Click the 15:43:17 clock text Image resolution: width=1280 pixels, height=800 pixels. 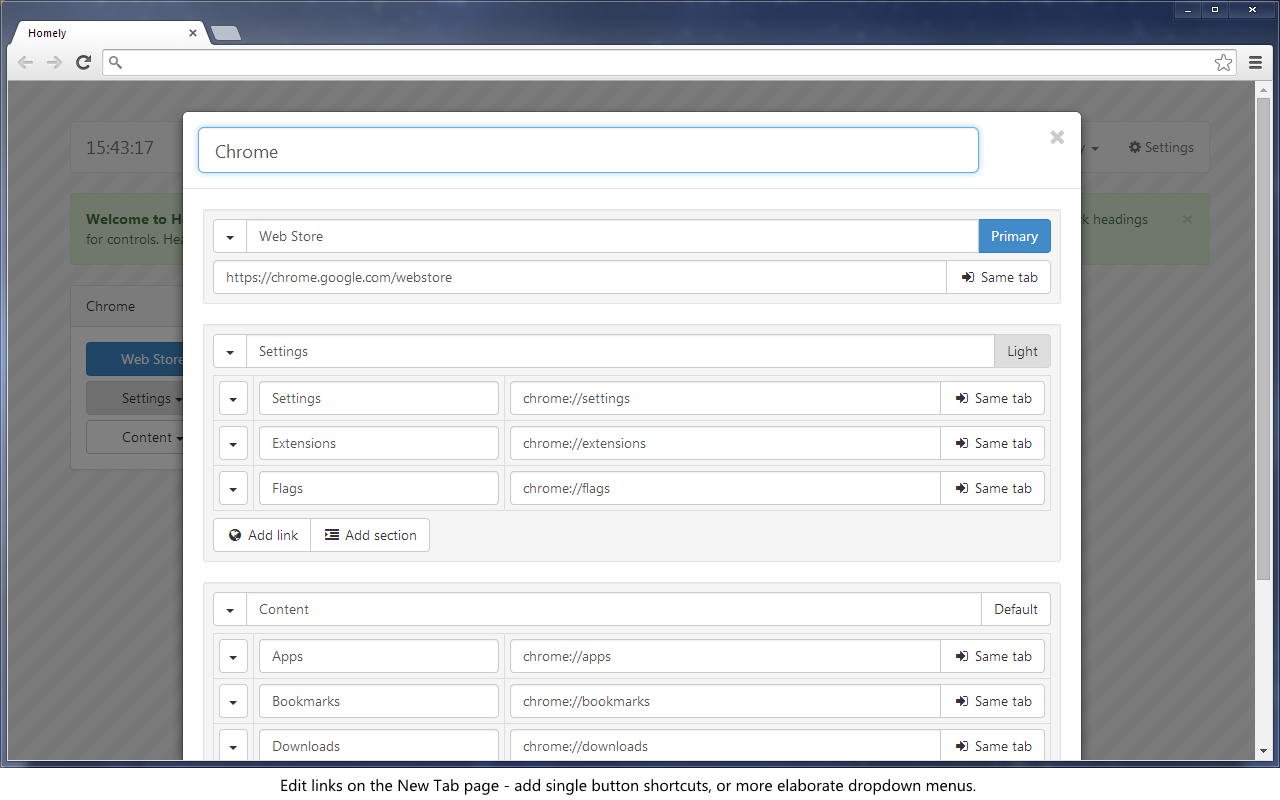click(120, 148)
